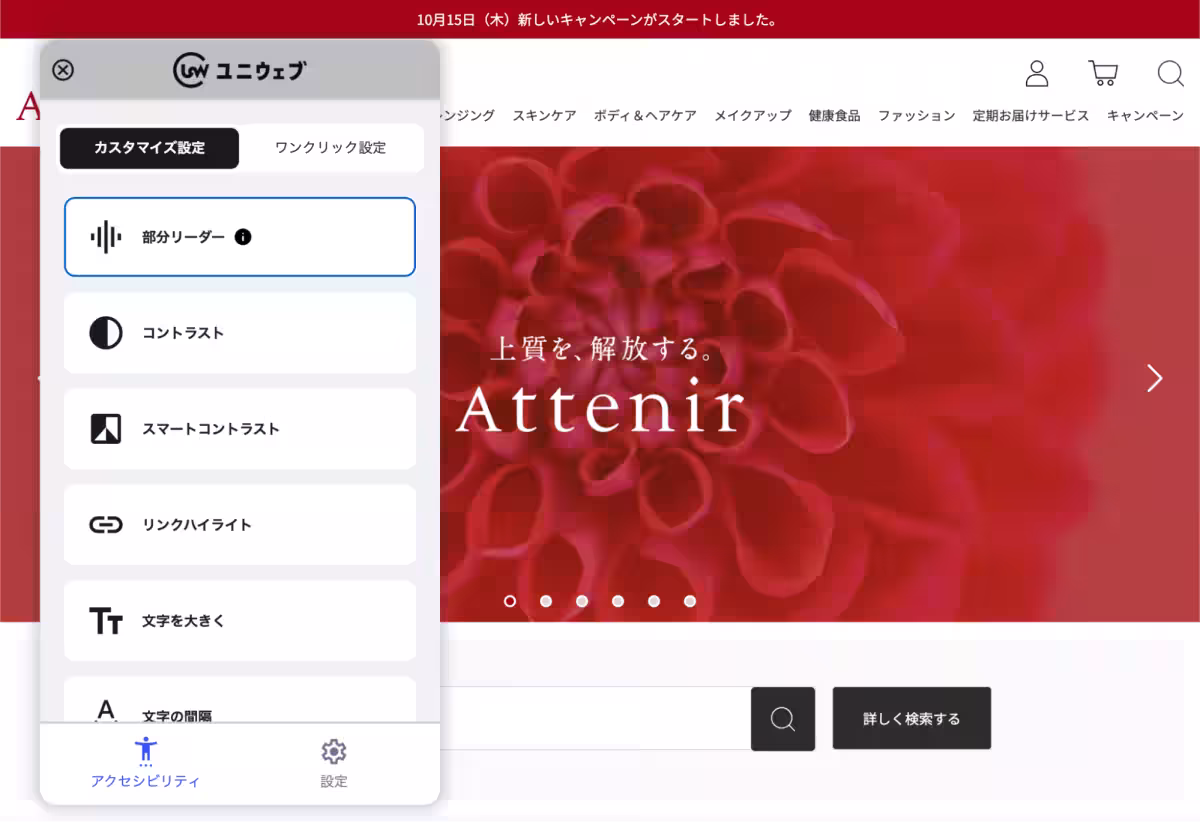Click the info icon next to 部分リーダー
This screenshot has height=822, width=1200.
tap(243, 237)
